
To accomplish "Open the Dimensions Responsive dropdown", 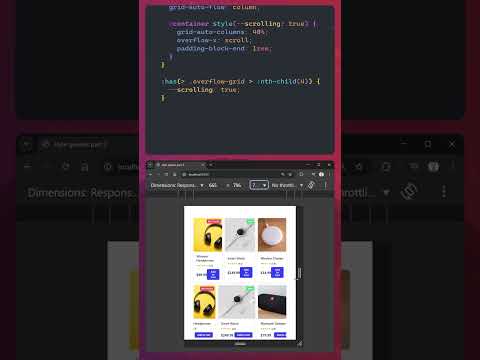I will tap(177, 185).
